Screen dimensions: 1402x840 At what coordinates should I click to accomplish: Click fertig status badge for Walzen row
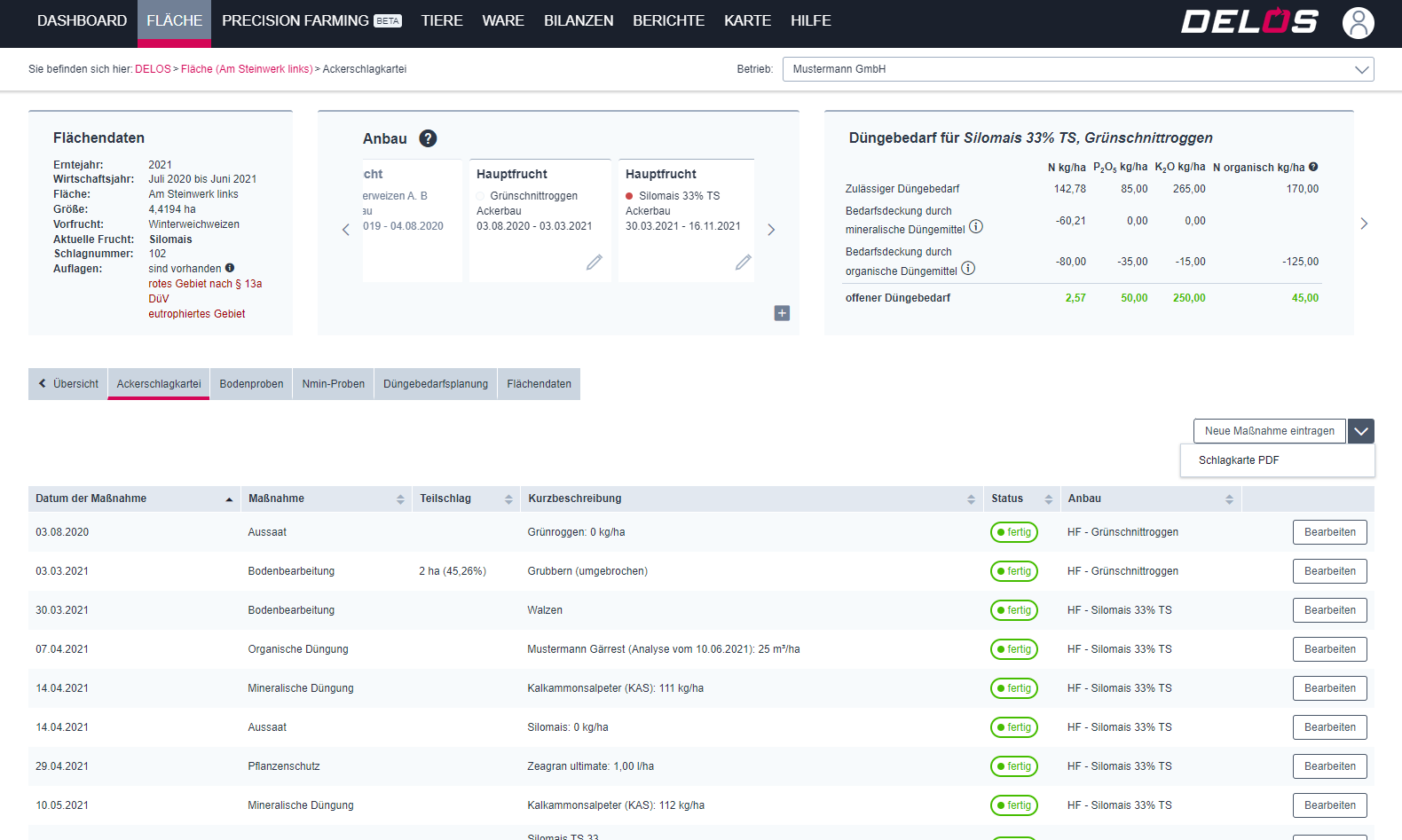1014,610
